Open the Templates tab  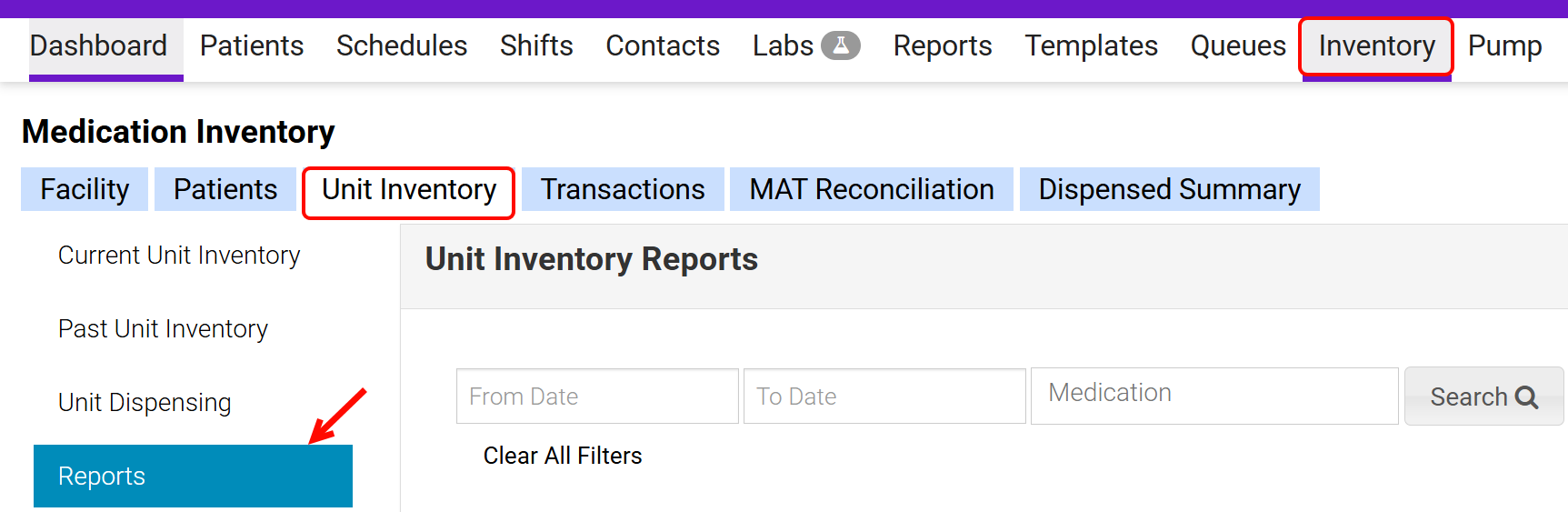click(x=1092, y=45)
